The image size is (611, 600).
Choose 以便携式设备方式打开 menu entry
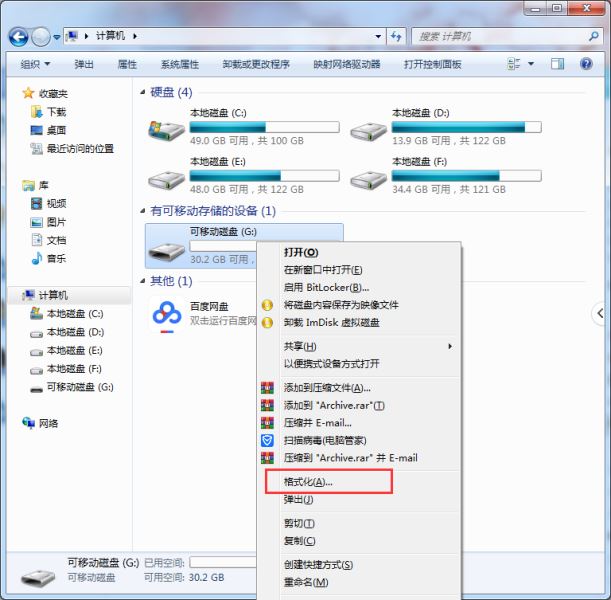[359, 364]
